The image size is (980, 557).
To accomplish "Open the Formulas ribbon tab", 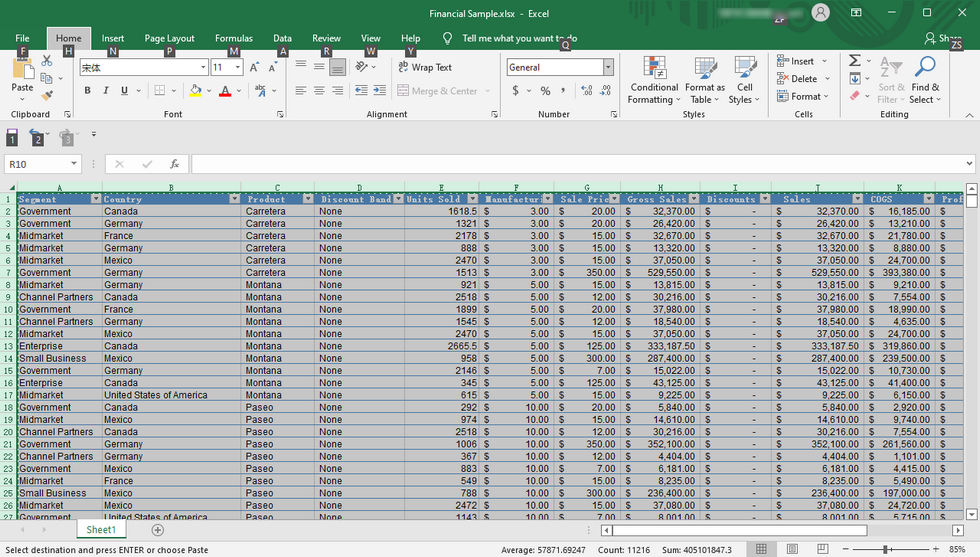I will pyautogui.click(x=233, y=38).
